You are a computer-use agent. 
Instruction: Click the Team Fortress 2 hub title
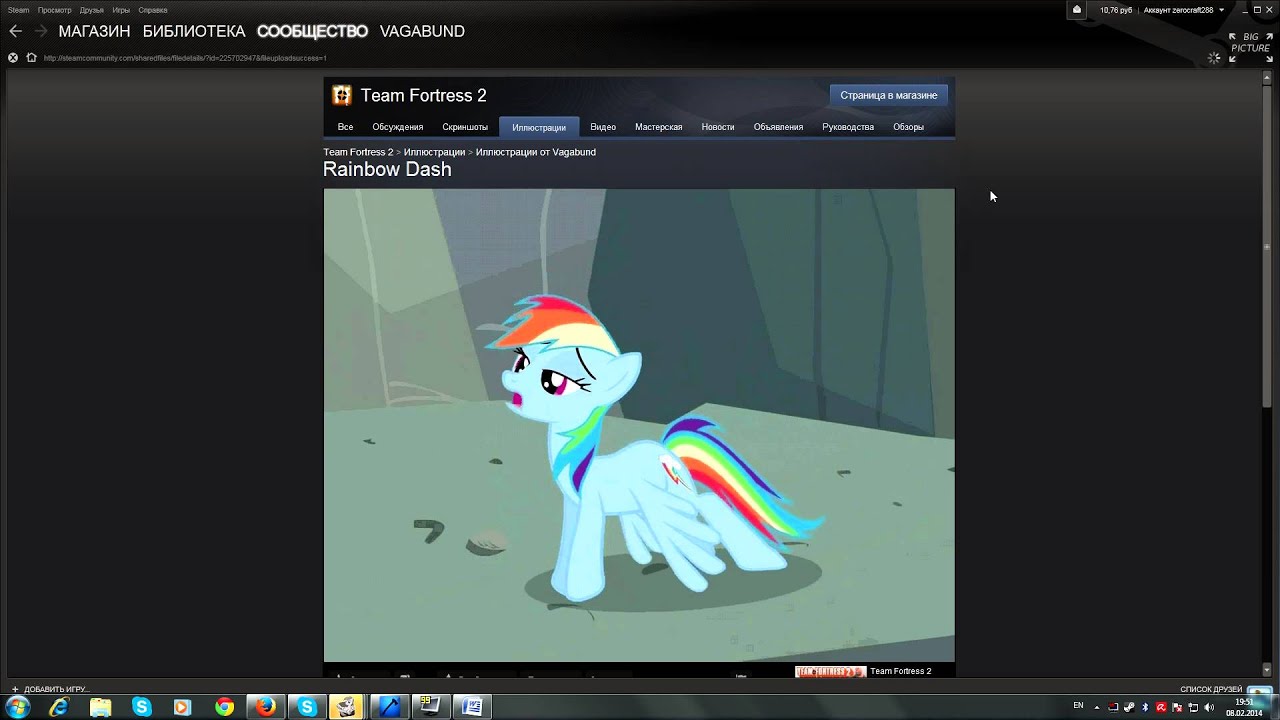pos(423,95)
